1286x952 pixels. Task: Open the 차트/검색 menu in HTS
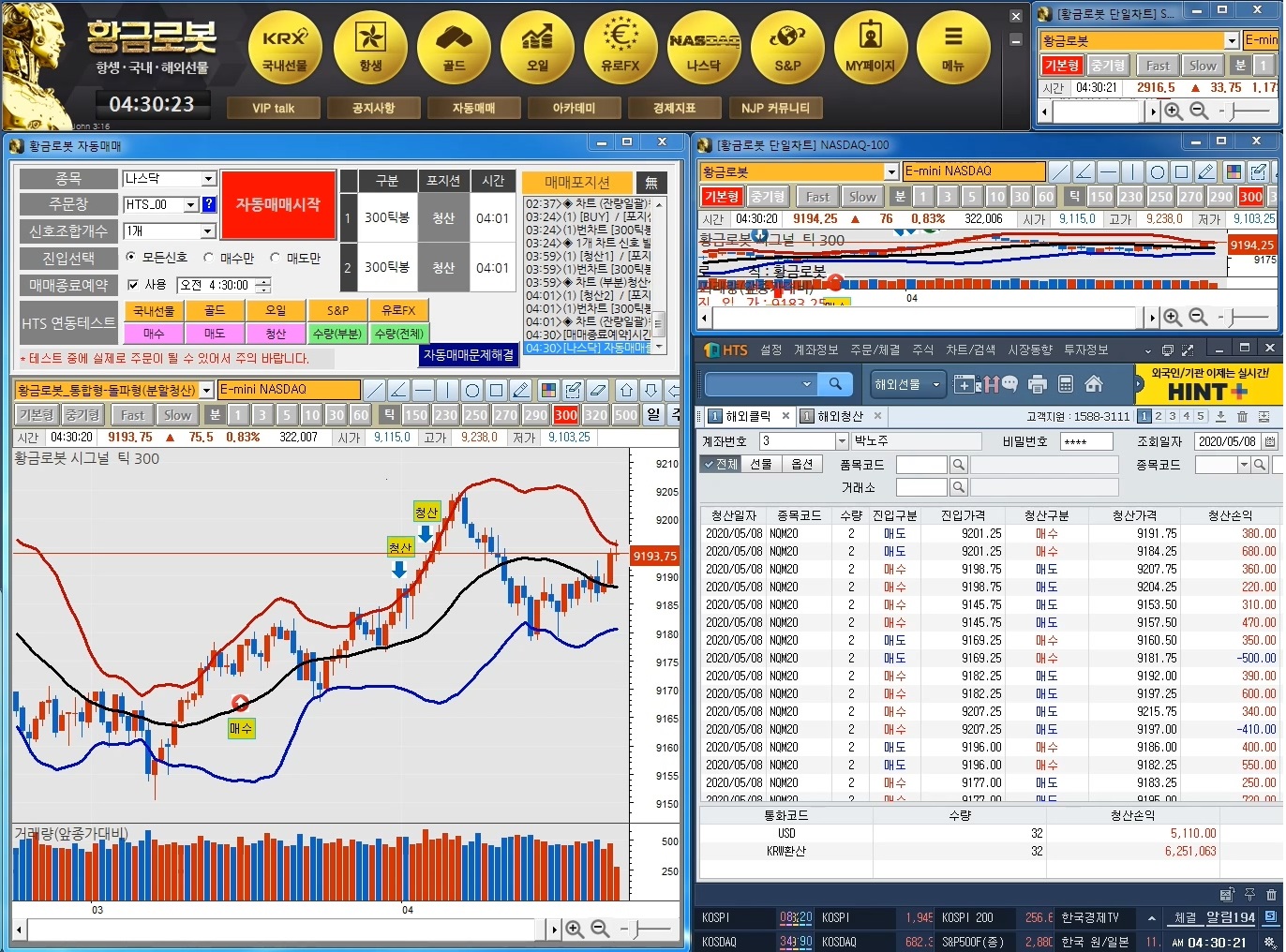tap(970, 350)
